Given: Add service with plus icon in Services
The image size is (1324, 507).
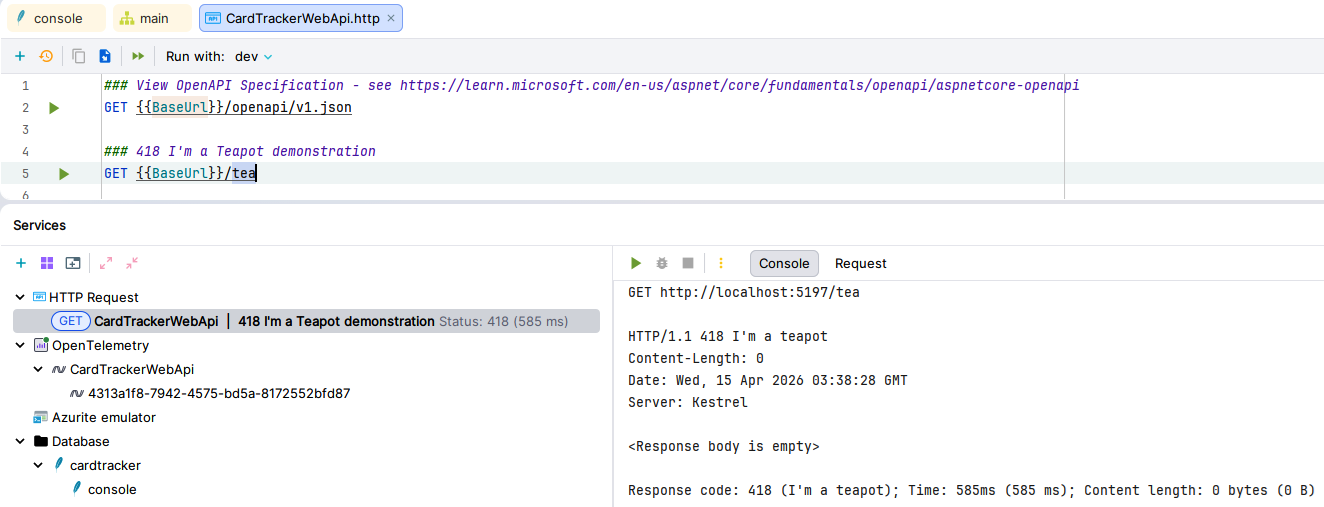Looking at the screenshot, I should pyautogui.click(x=20, y=263).
